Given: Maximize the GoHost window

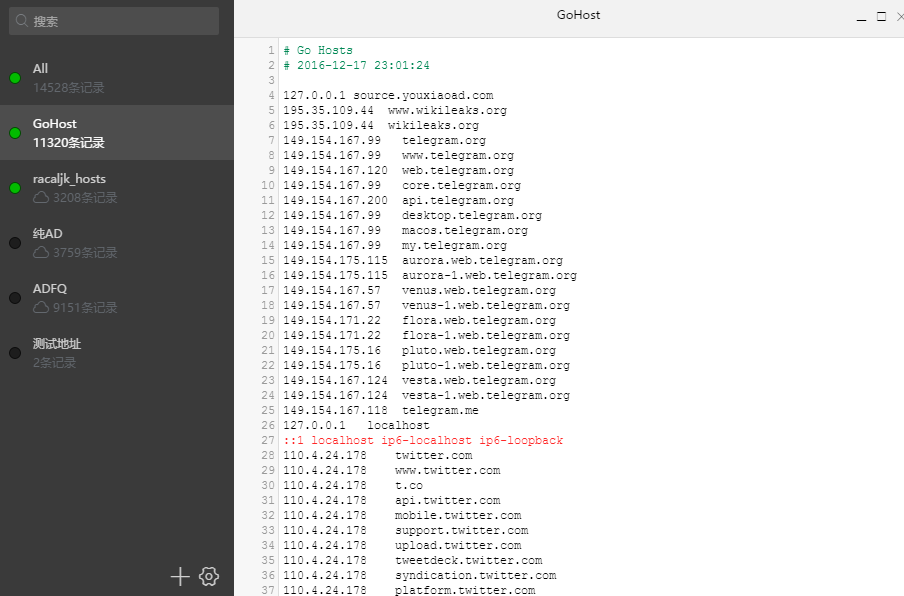Looking at the screenshot, I should [x=882, y=17].
